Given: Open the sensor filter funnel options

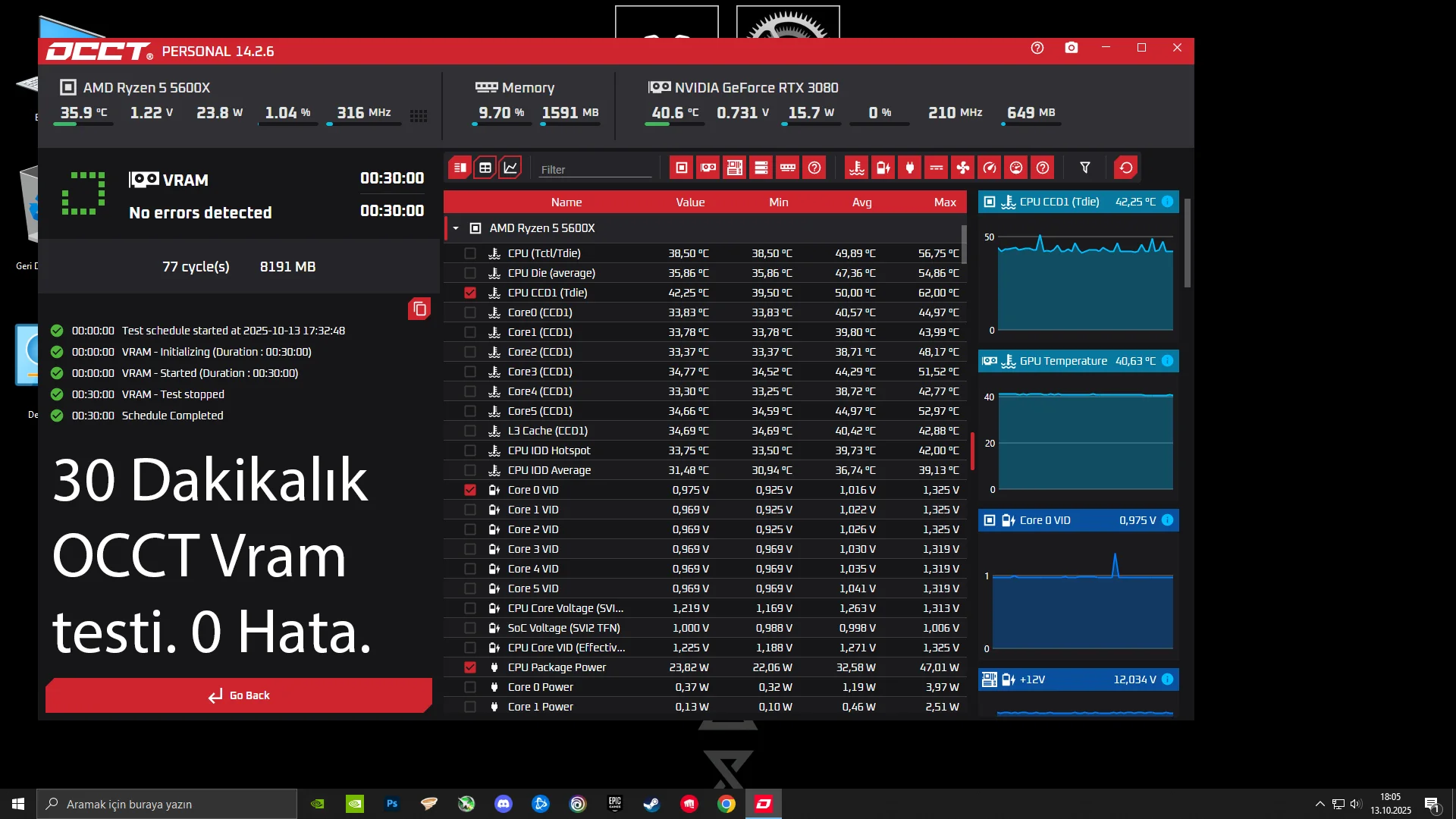Looking at the screenshot, I should (x=1085, y=168).
